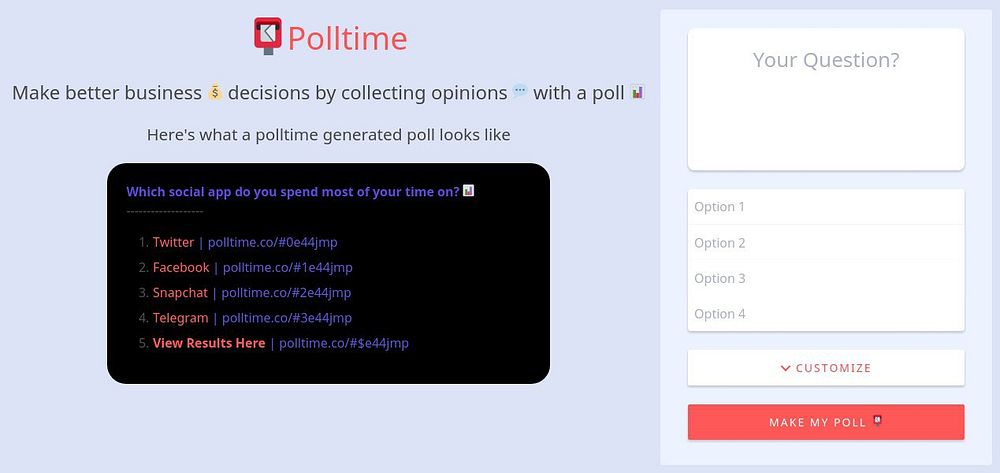Click the speech bubble emoji icon
1000x473 pixels.
520,93
